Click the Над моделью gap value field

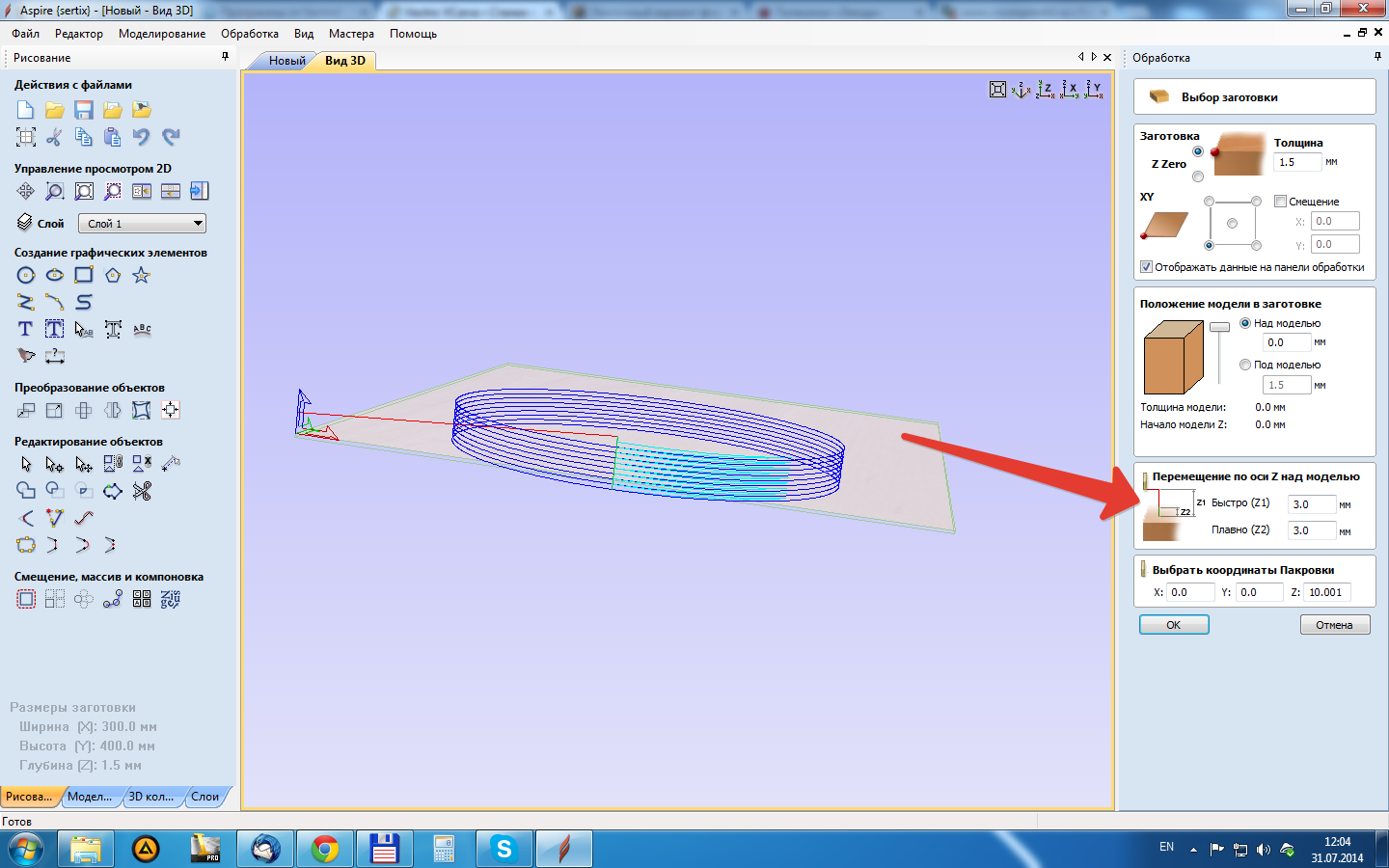pos(1287,342)
